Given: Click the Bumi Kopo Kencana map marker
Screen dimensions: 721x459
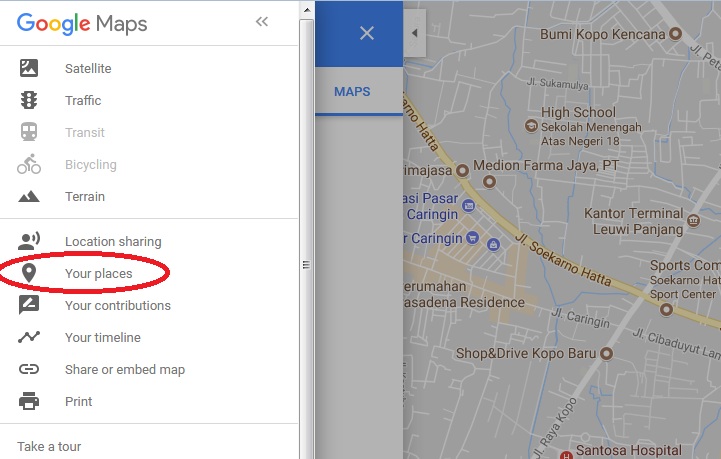Looking at the screenshot, I should click(x=675, y=34).
